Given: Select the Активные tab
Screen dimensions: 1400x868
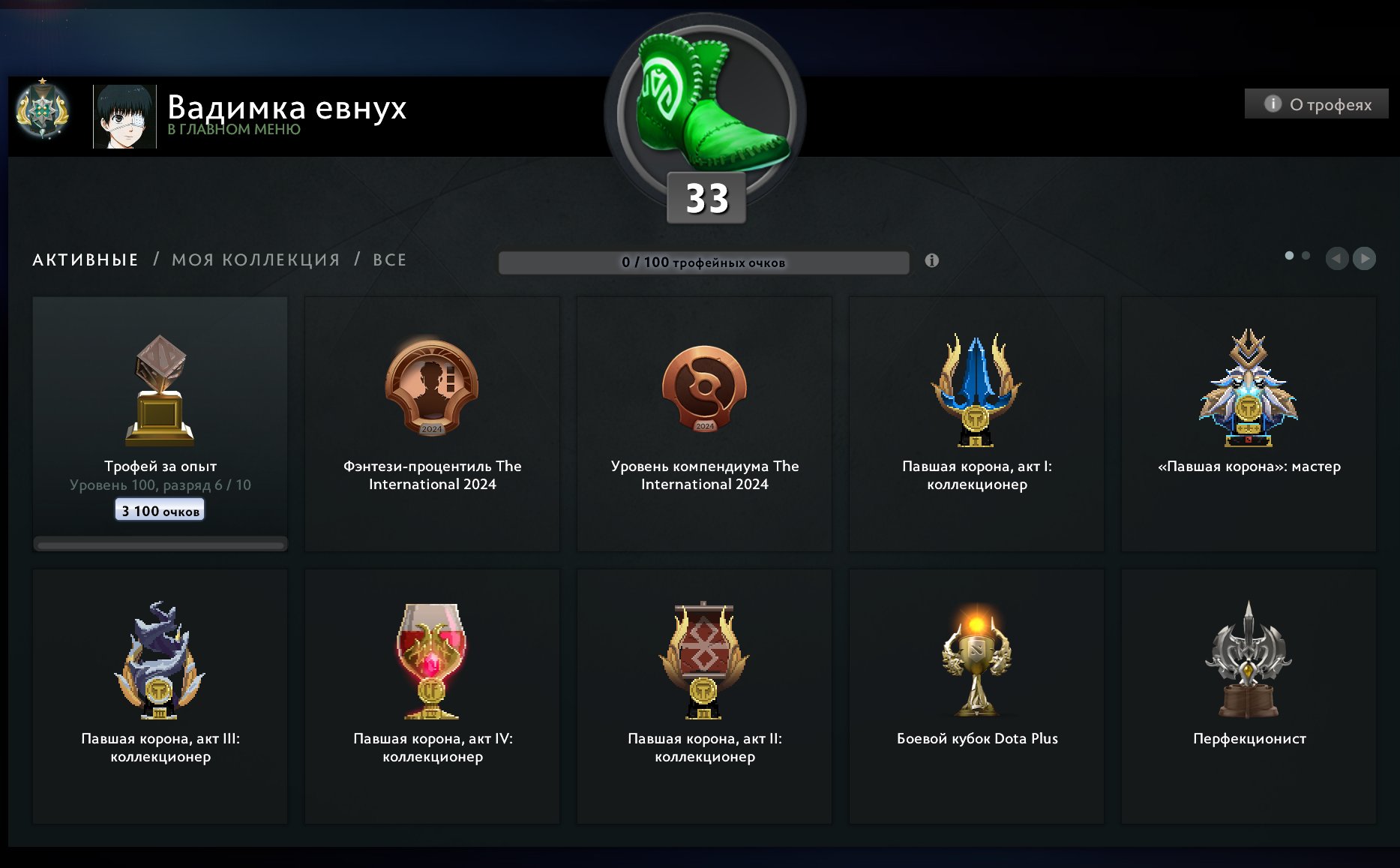Looking at the screenshot, I should point(85,260).
